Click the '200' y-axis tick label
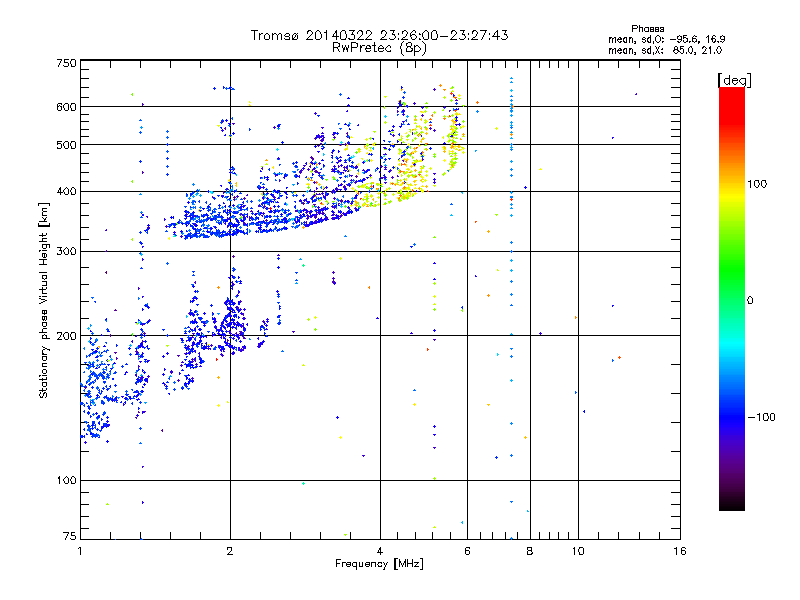 [66, 336]
